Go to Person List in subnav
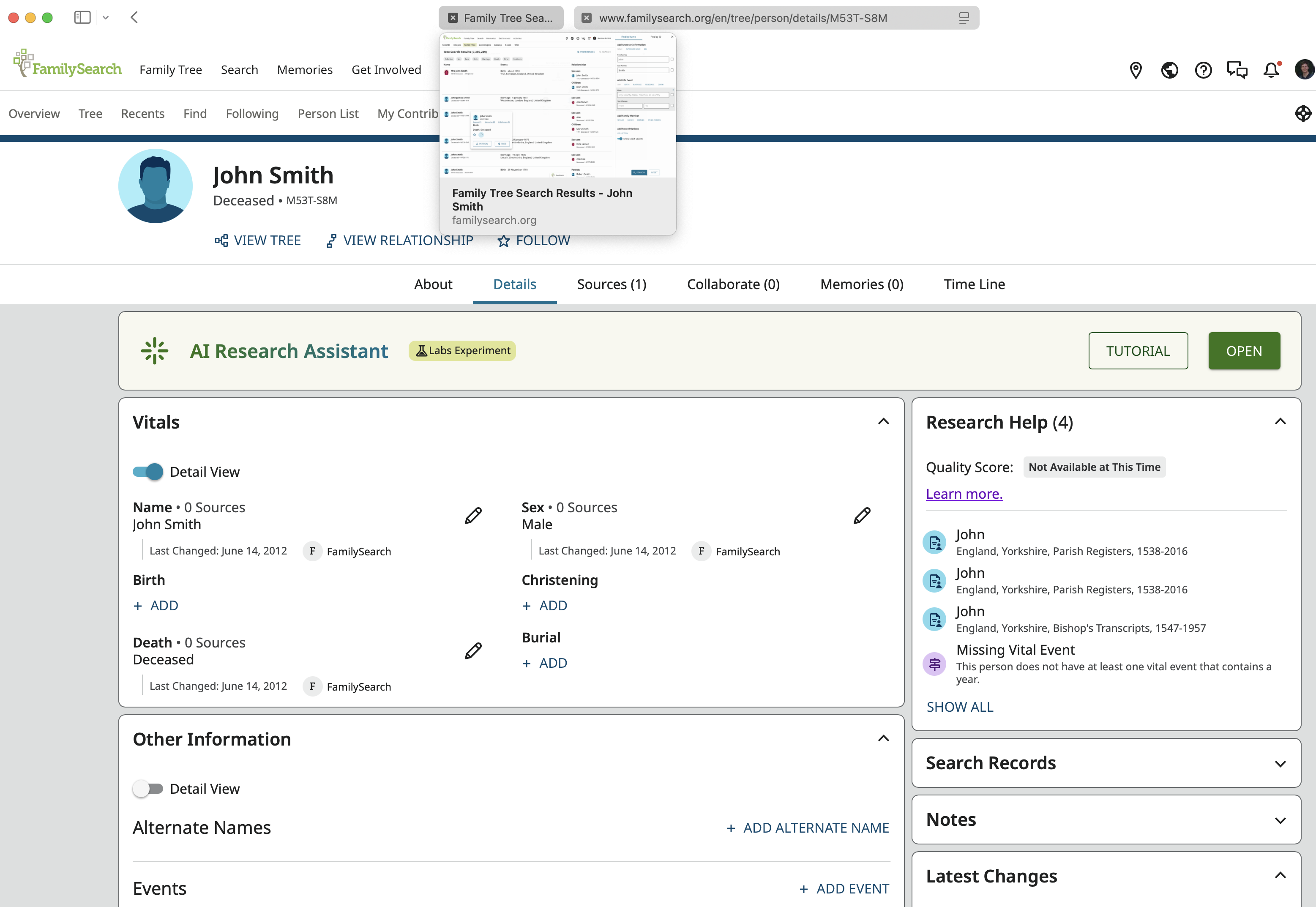This screenshot has height=907, width=1316. coord(328,114)
